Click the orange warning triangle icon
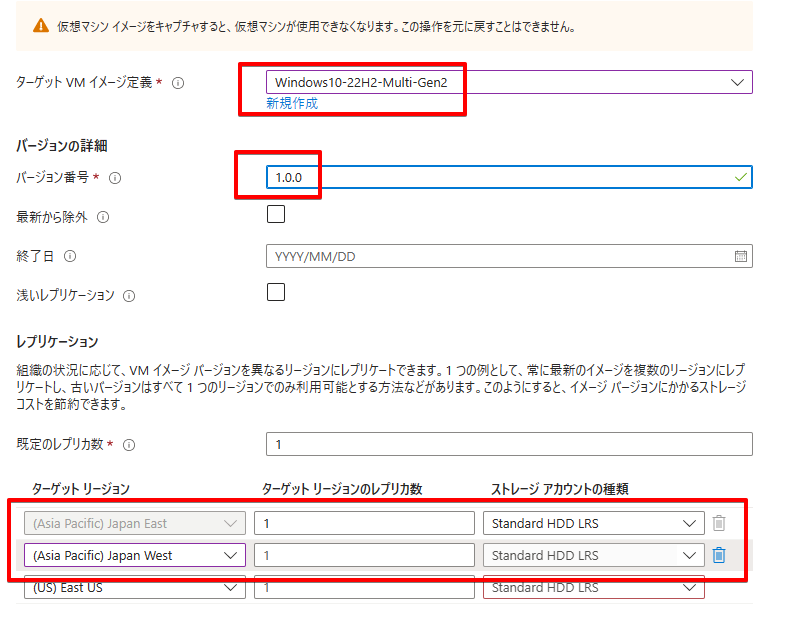This screenshot has height=624, width=791. [x=41, y=26]
